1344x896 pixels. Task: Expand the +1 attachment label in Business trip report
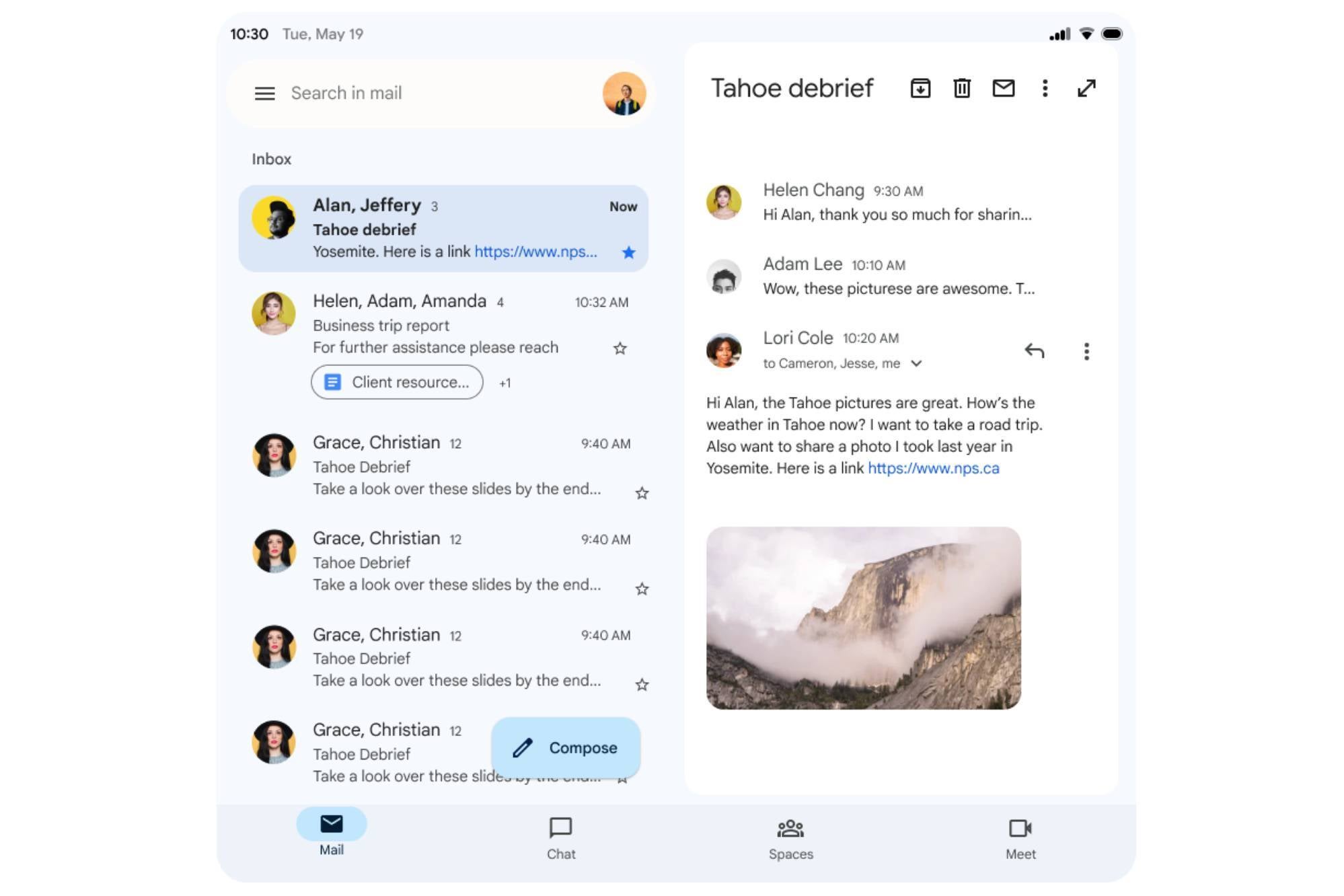(x=504, y=382)
